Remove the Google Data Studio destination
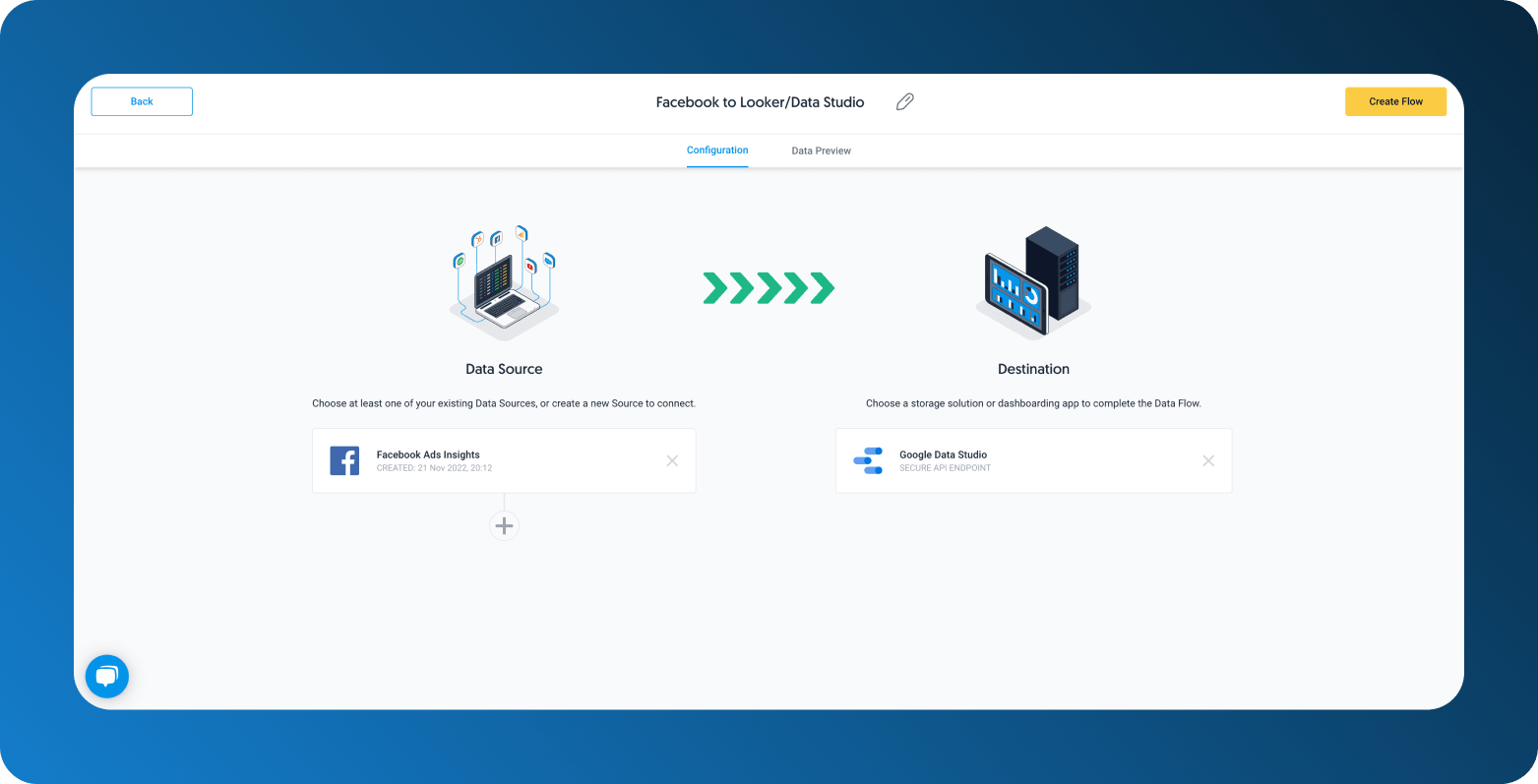This screenshot has width=1538, height=784. [1208, 460]
